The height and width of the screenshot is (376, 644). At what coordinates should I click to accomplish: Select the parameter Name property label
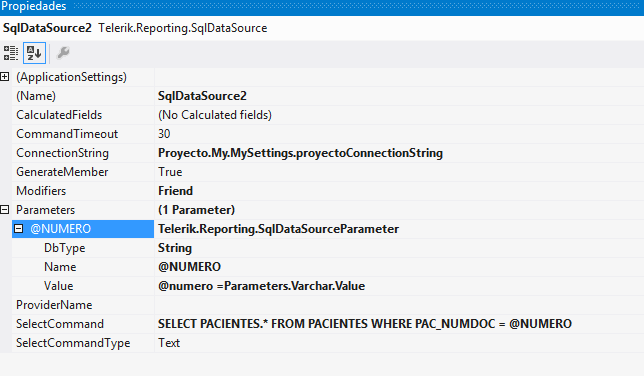(x=60, y=267)
